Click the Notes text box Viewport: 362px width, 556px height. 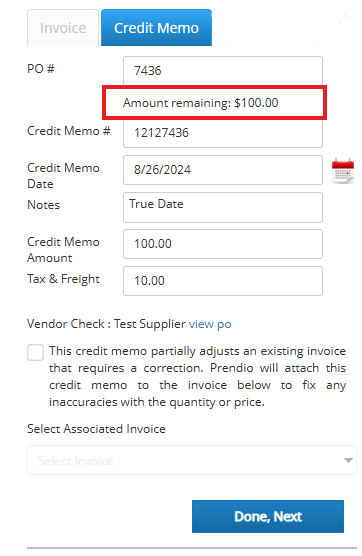pyautogui.click(x=223, y=207)
